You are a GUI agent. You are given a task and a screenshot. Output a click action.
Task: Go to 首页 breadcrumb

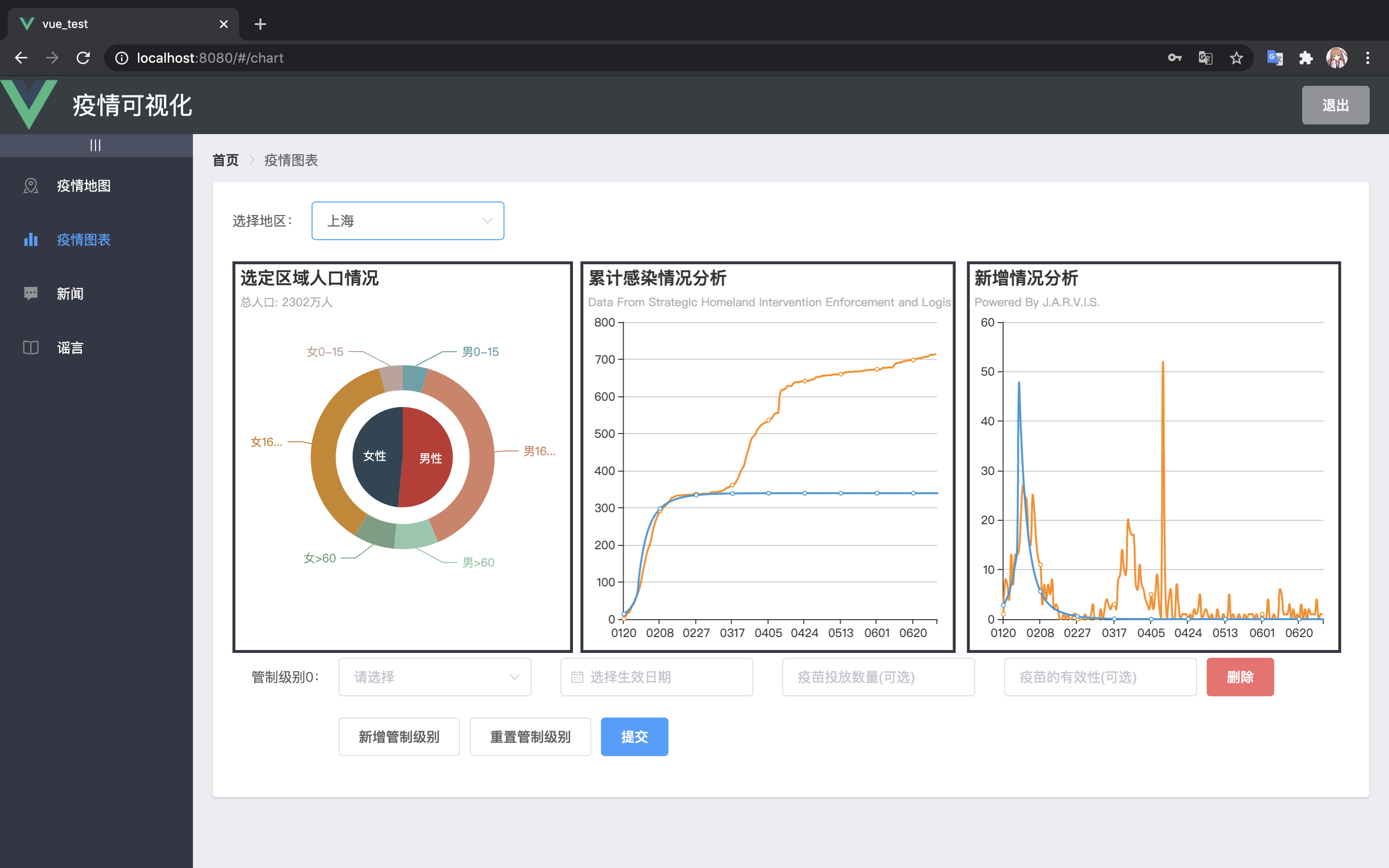click(226, 160)
